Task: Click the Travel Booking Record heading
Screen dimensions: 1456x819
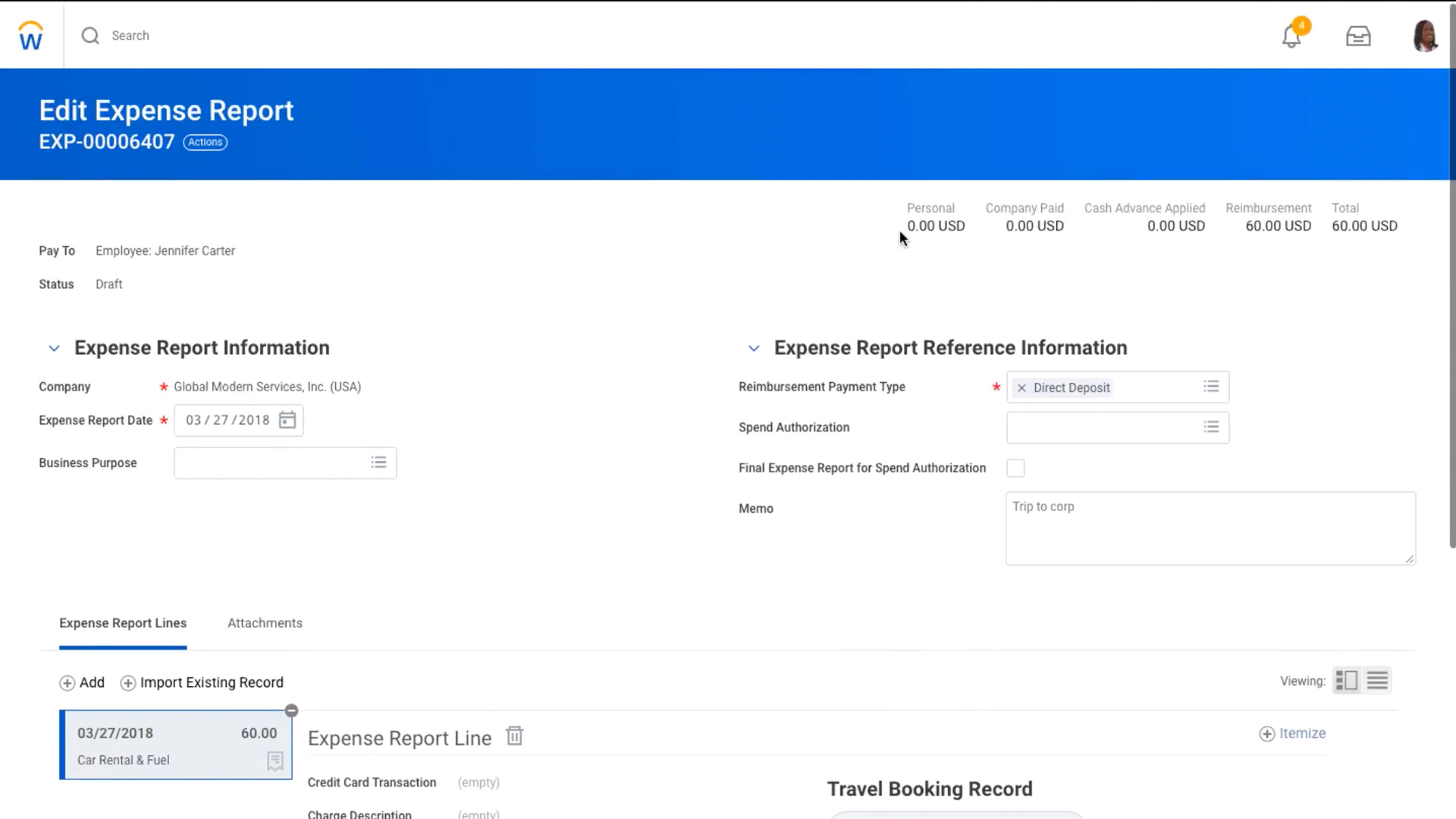Action: pos(930,789)
